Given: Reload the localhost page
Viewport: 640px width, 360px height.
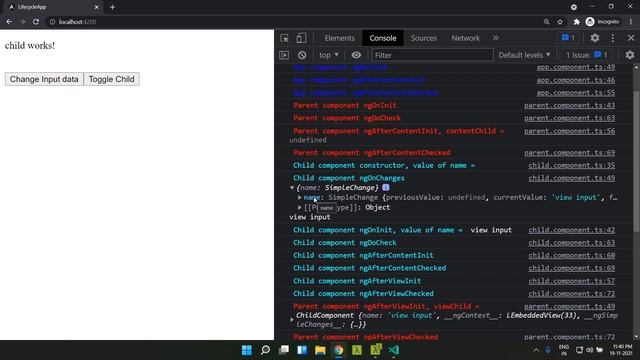Looking at the screenshot, I should [36, 22].
